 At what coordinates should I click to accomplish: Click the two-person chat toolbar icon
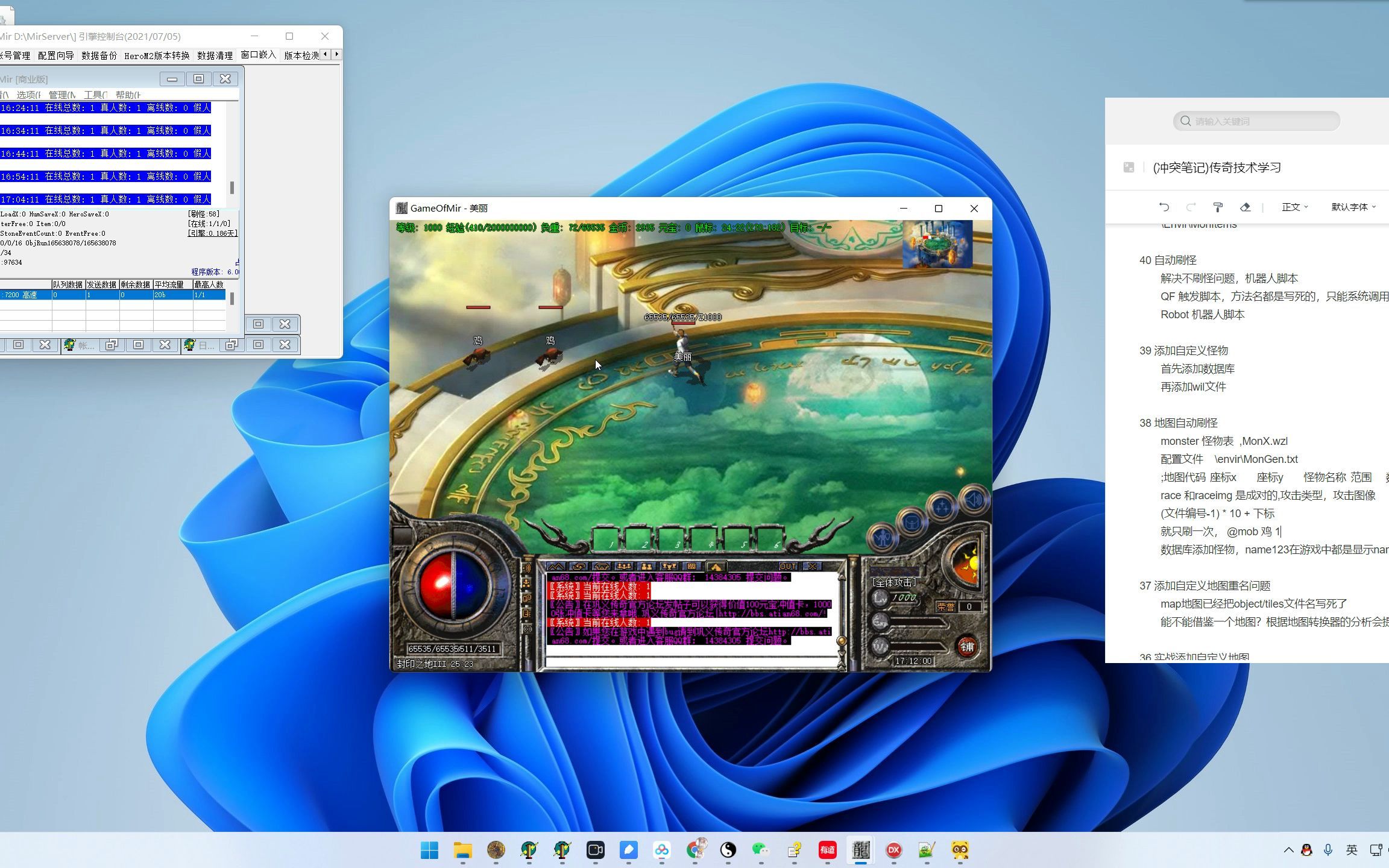tap(646, 567)
